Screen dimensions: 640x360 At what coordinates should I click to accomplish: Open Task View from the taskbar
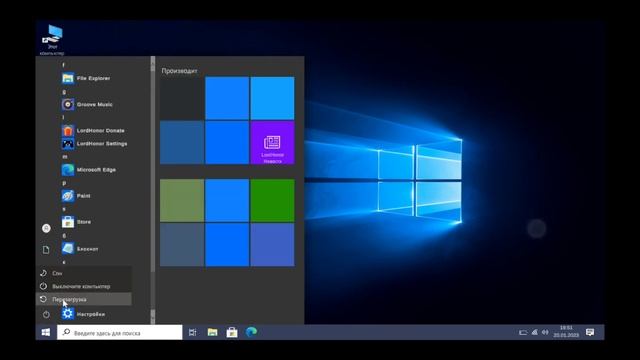pyautogui.click(x=192, y=333)
